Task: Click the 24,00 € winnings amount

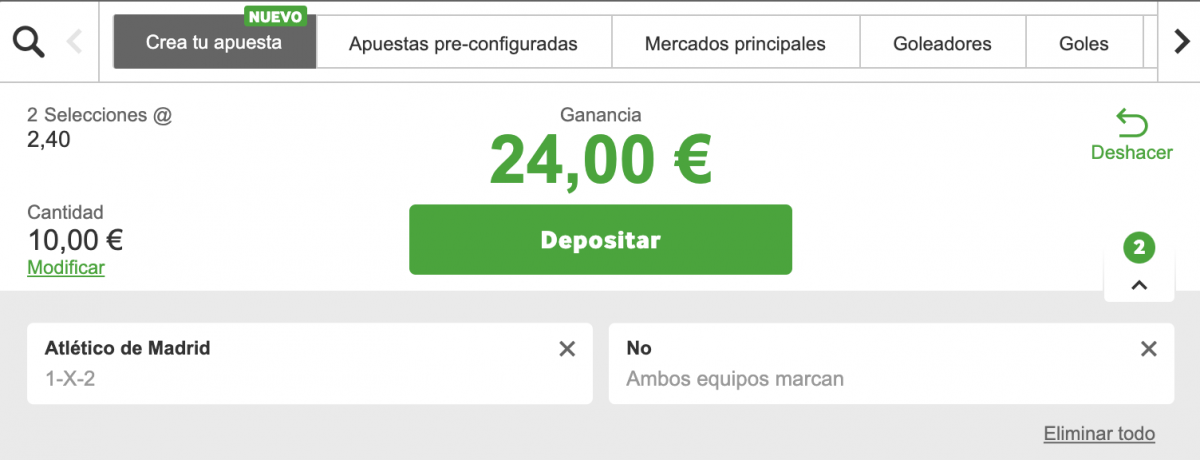Action: coord(600,160)
